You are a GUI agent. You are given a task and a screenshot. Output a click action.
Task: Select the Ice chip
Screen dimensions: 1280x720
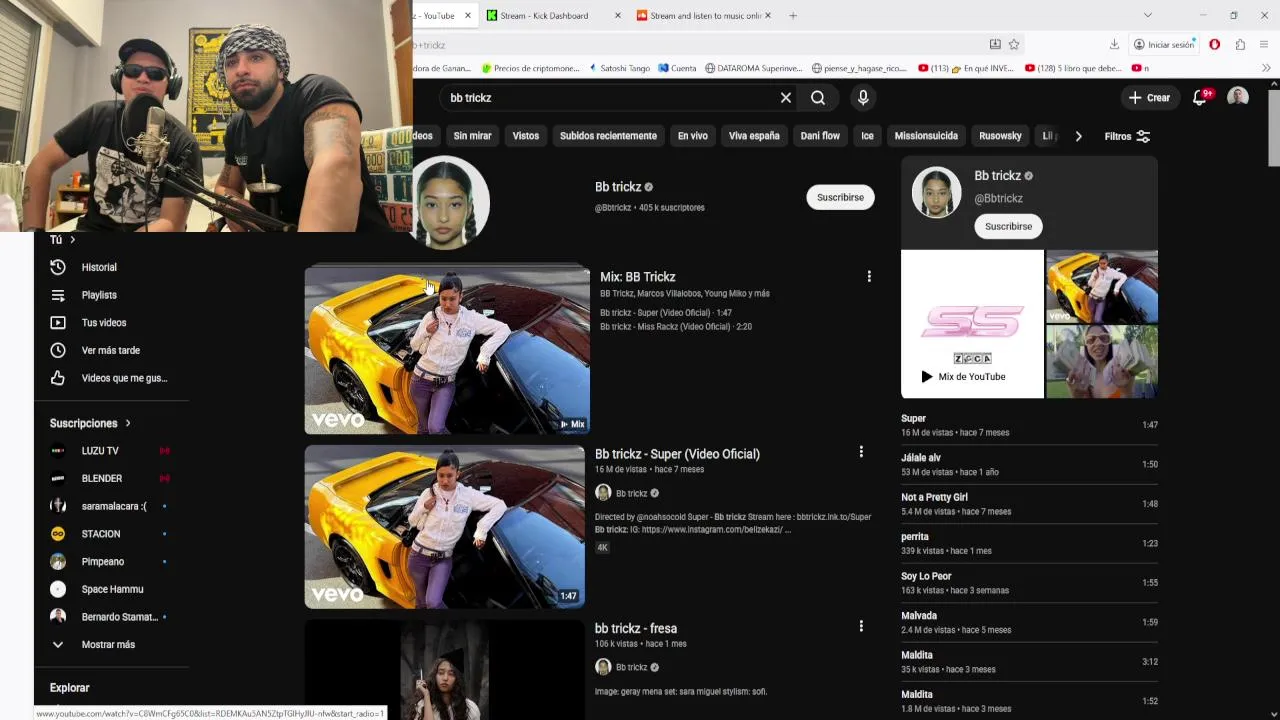(x=867, y=136)
